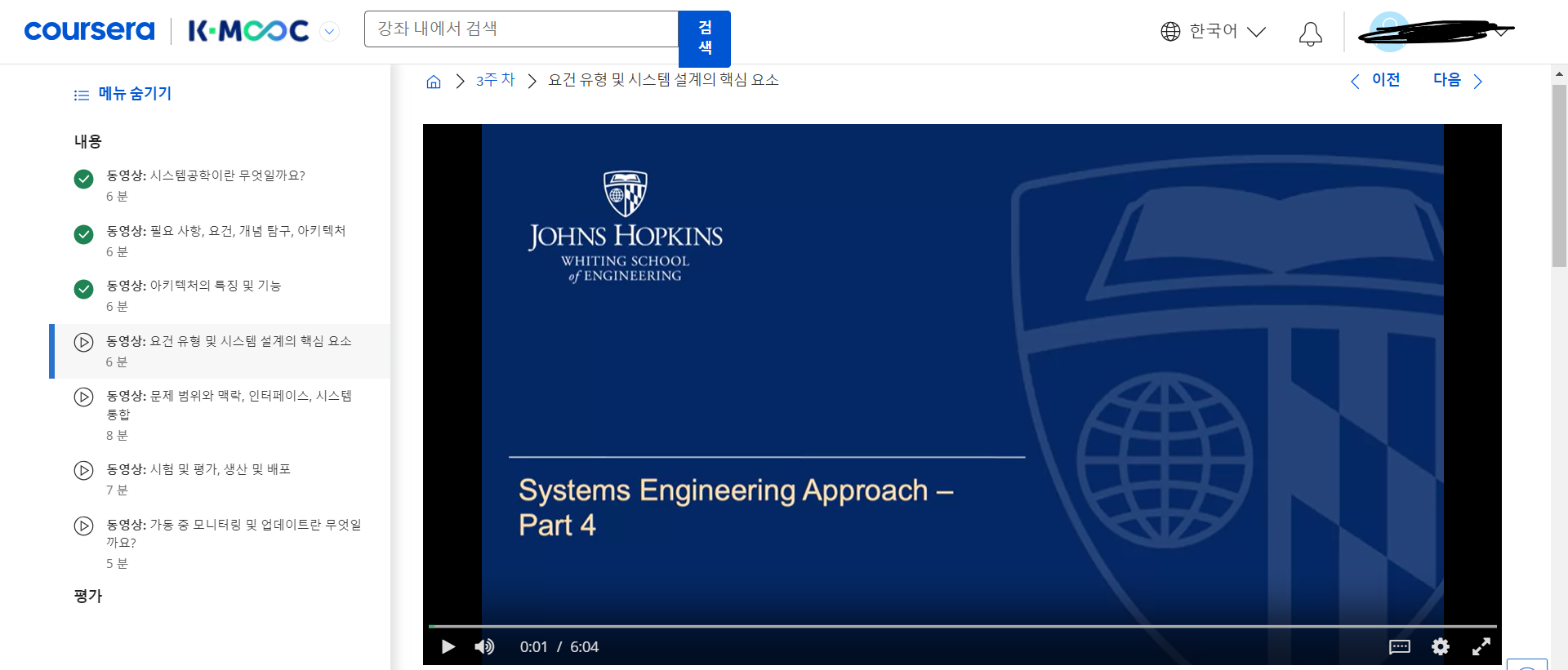The width and height of the screenshot is (1568, 670).
Task: Open video 필요 사항, 요건, 개념 탐구, 아키텍처
Action: pos(220,241)
